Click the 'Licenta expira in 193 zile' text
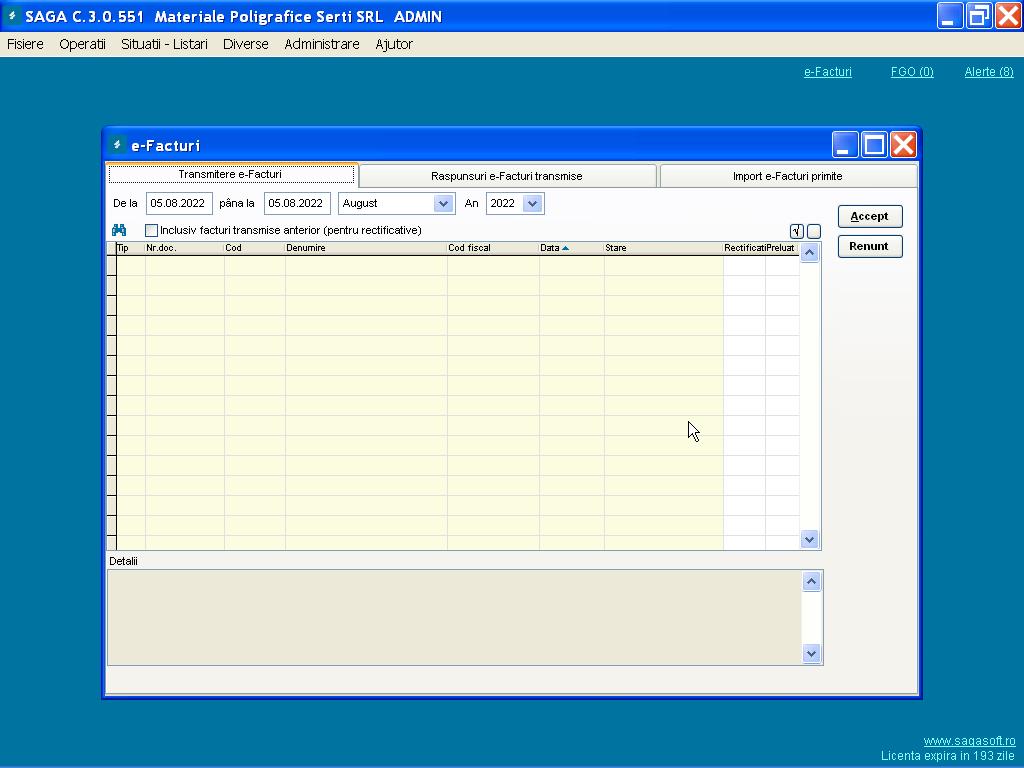1024x768 pixels. coord(948,756)
